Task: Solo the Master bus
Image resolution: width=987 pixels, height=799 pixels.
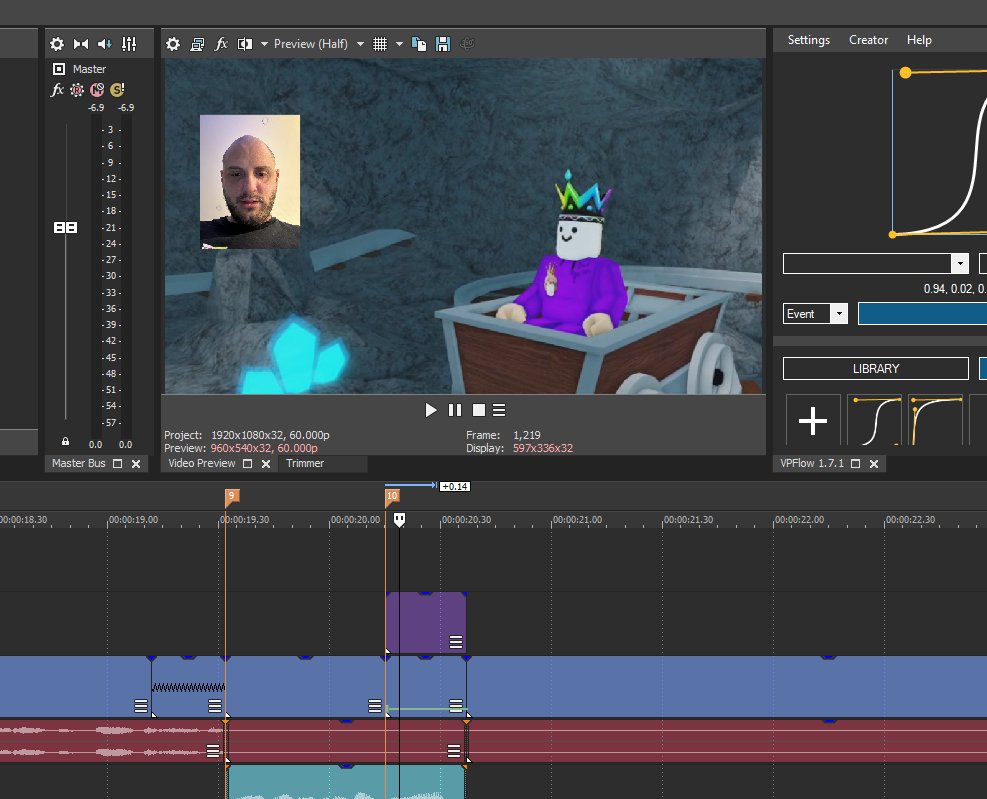Action: click(x=117, y=89)
